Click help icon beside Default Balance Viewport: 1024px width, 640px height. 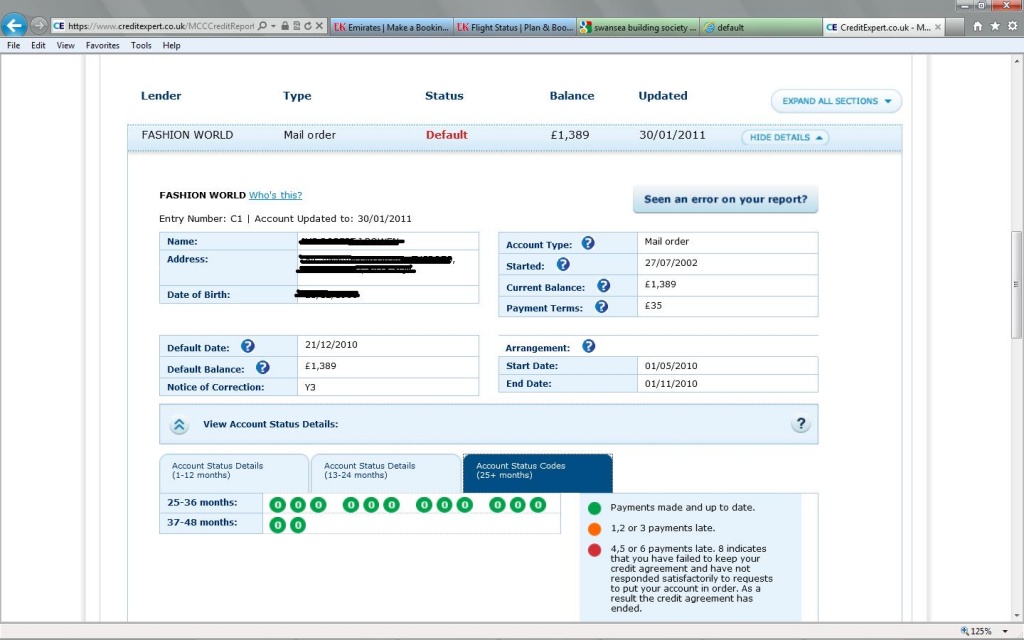click(x=263, y=368)
